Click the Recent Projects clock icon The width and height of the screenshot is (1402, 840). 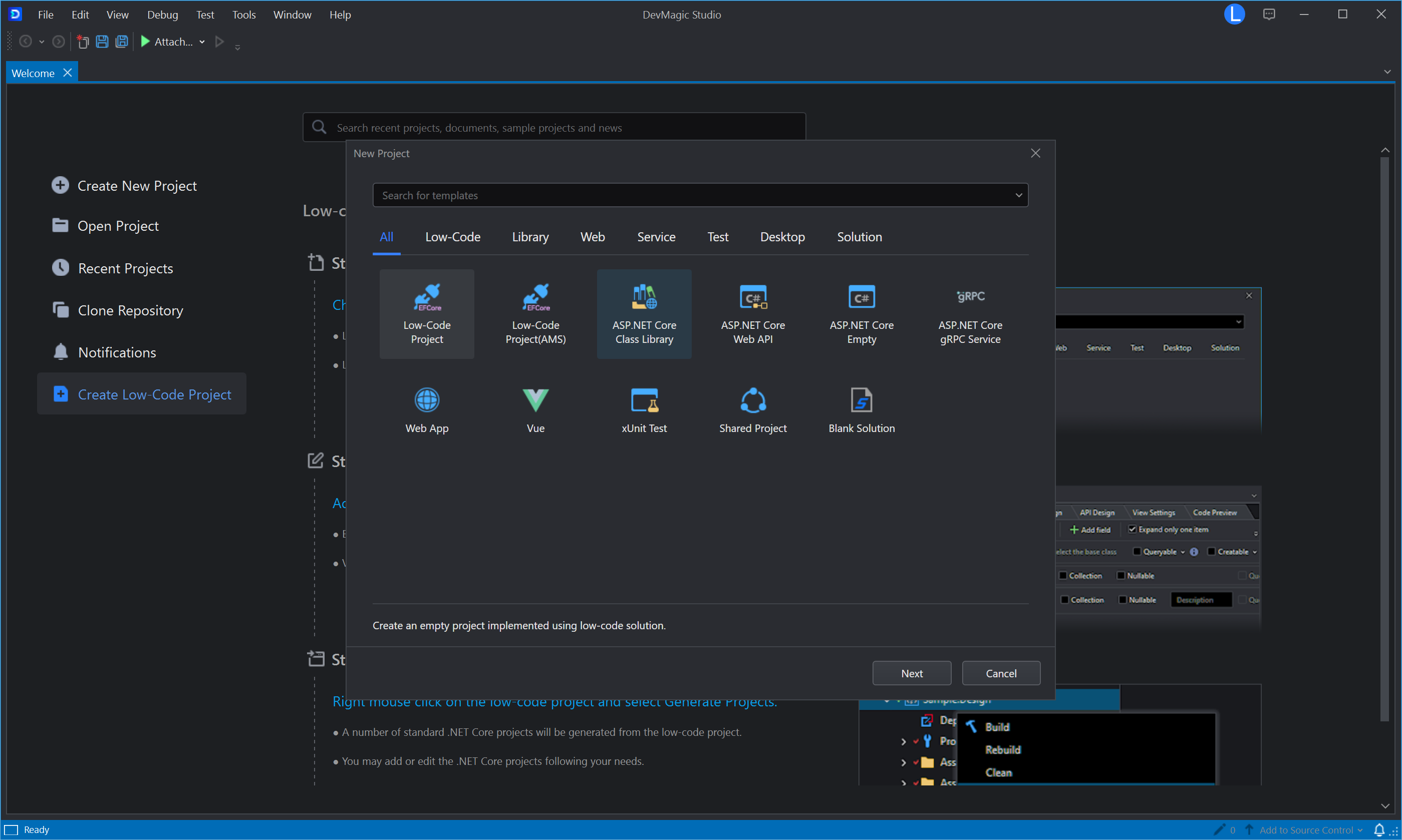pyautogui.click(x=60, y=268)
